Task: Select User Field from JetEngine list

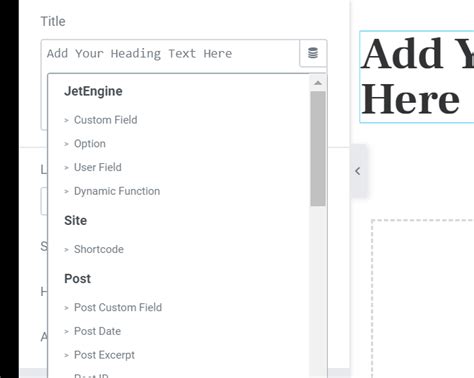Action: (98, 167)
